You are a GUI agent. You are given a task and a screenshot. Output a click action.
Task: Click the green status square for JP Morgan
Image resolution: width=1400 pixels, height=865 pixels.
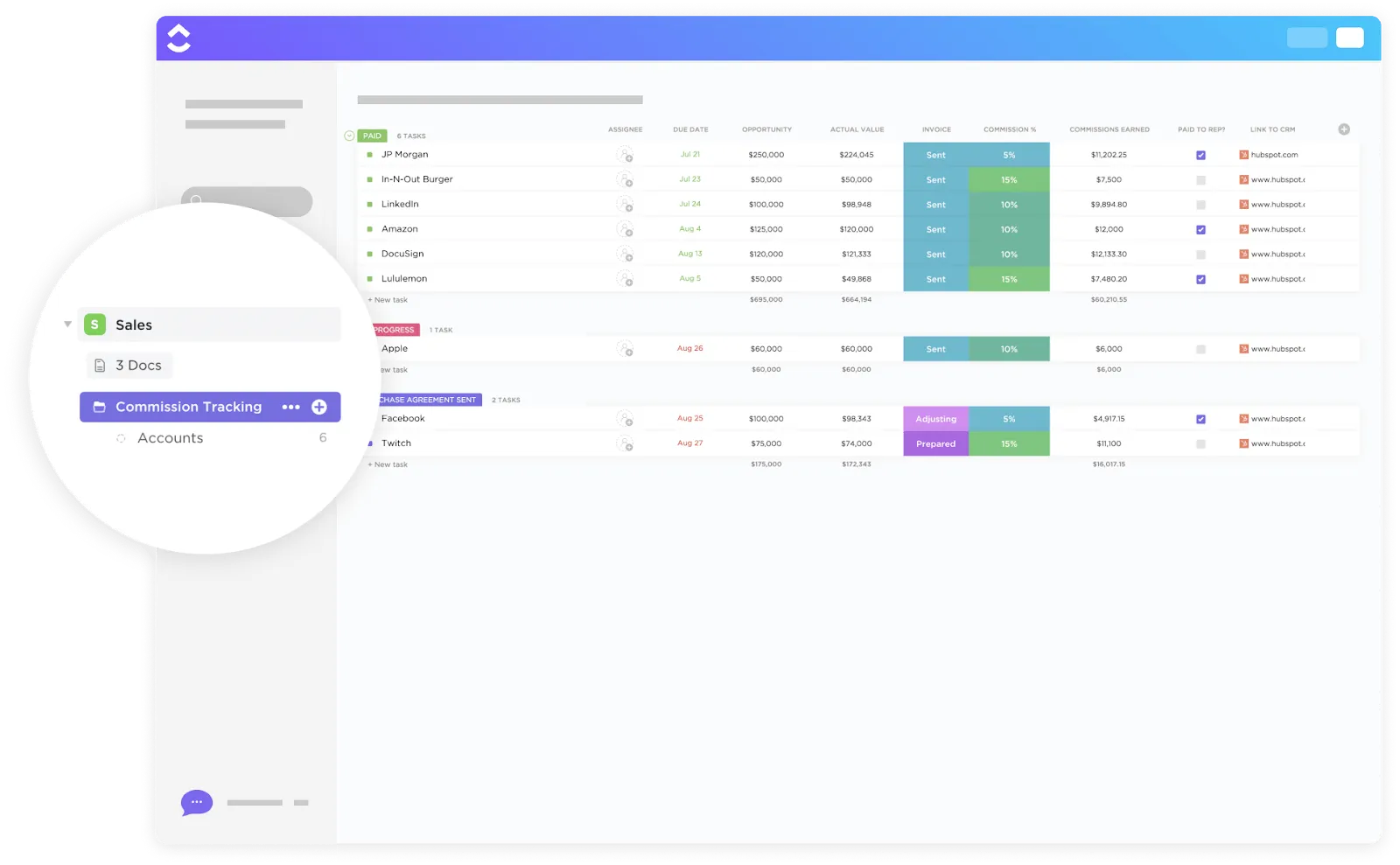point(369,155)
